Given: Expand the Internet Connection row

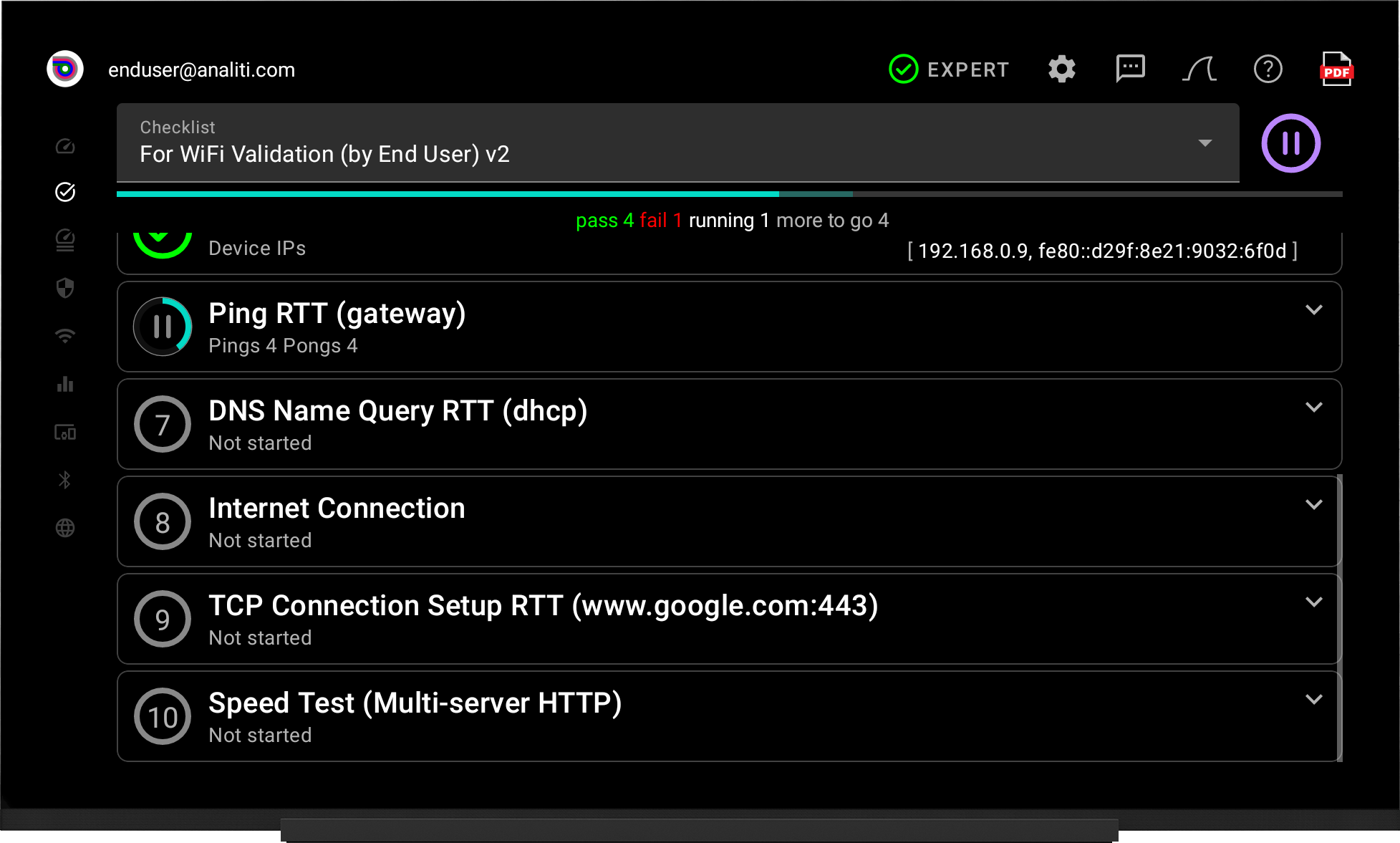Looking at the screenshot, I should click(x=1314, y=504).
